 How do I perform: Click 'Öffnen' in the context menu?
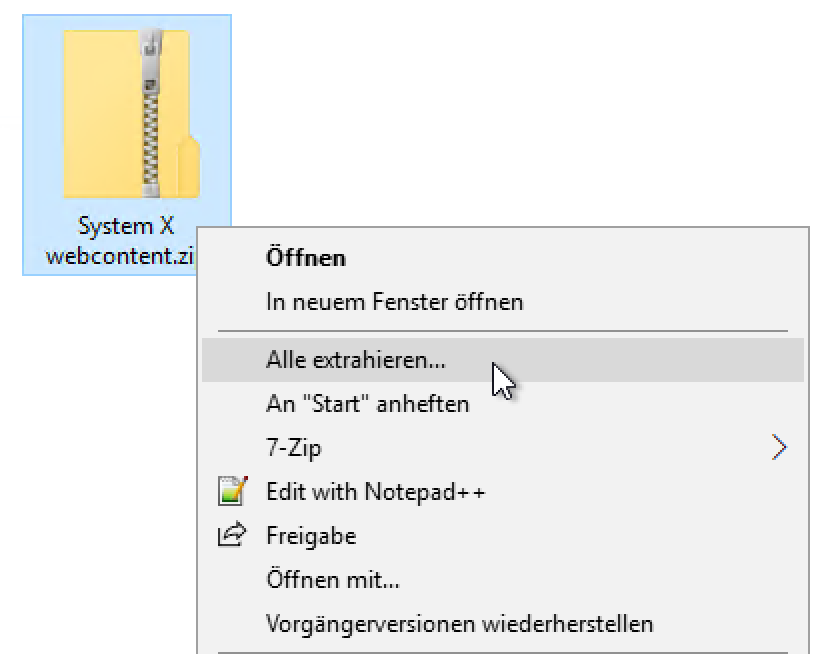(x=306, y=257)
